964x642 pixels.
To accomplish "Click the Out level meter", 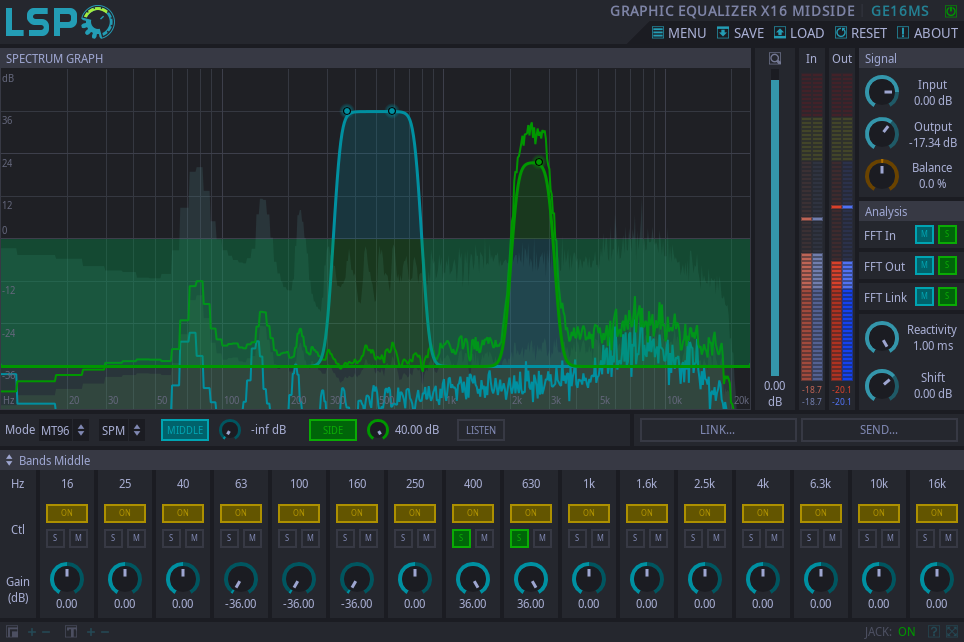I will coord(842,226).
